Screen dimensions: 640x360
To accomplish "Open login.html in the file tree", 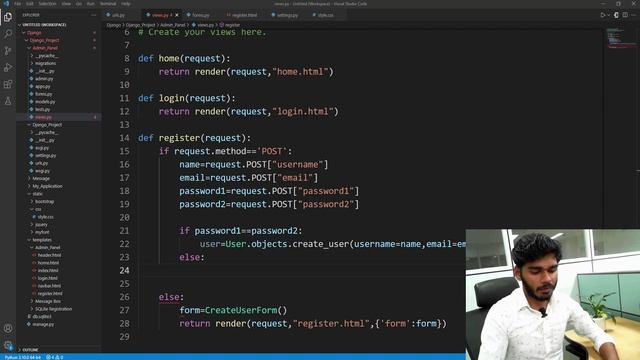I will (x=47, y=278).
